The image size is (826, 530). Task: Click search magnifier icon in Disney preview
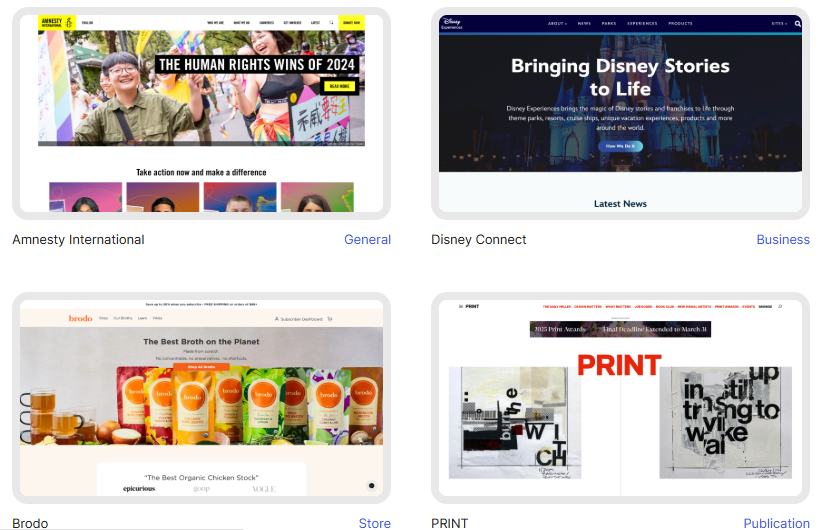click(x=798, y=24)
